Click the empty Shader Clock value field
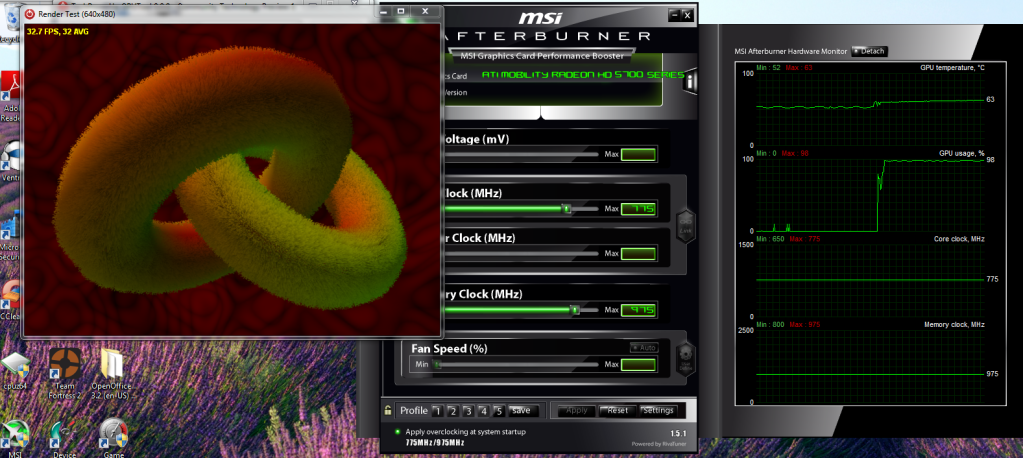1023x458 pixels. click(637, 254)
